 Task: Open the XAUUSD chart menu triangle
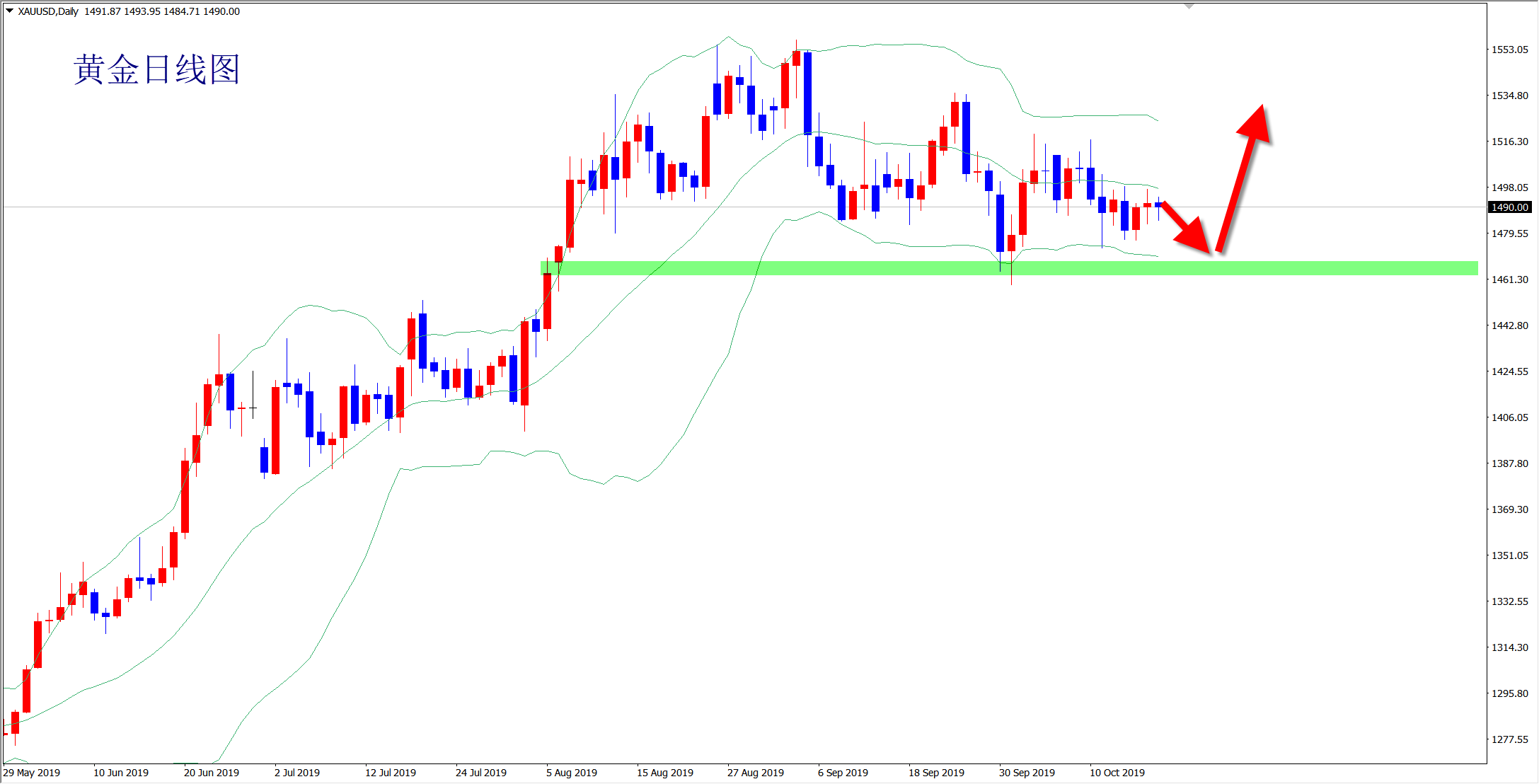[10, 11]
